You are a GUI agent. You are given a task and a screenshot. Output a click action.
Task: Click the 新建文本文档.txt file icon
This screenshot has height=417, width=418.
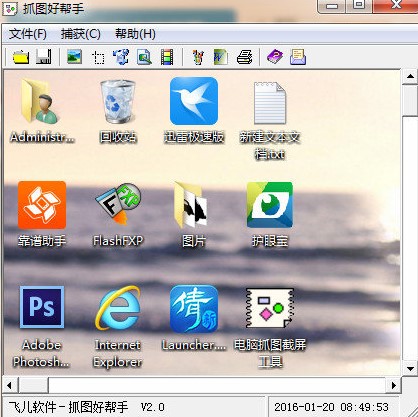[x=270, y=103]
